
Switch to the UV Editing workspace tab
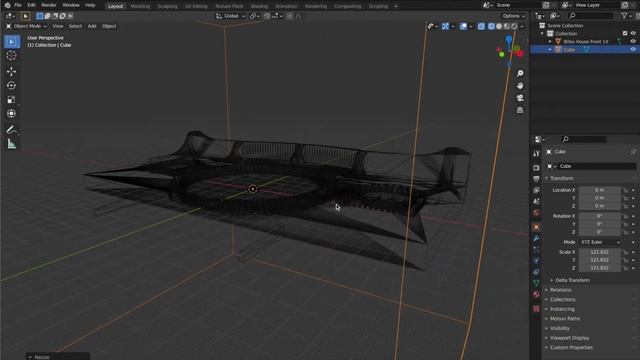click(x=196, y=6)
